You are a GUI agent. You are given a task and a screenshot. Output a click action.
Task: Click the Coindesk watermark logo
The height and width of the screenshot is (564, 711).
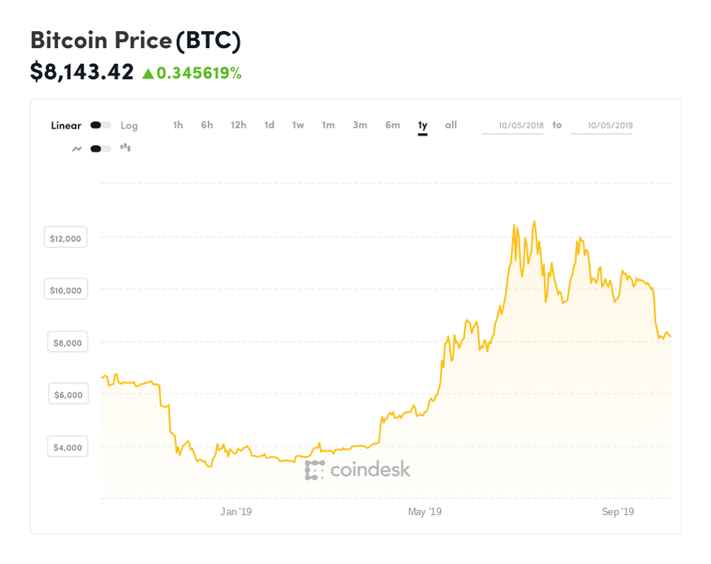(x=357, y=470)
